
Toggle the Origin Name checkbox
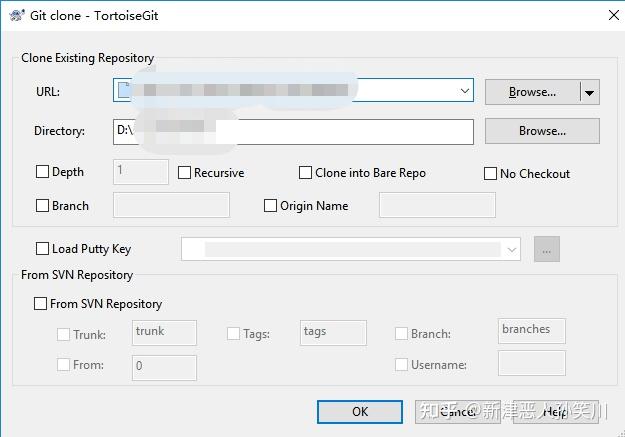pyautogui.click(x=270, y=206)
